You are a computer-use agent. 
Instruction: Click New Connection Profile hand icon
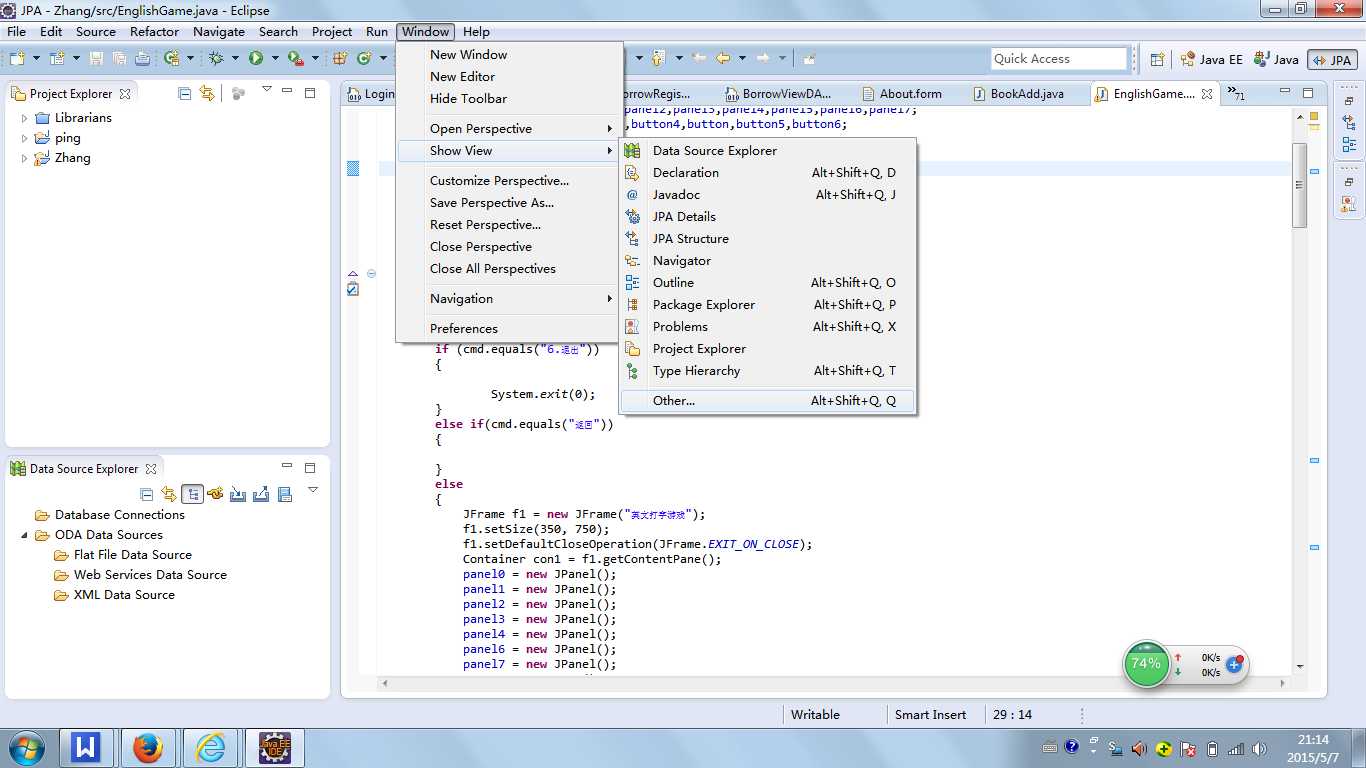[x=215, y=494]
